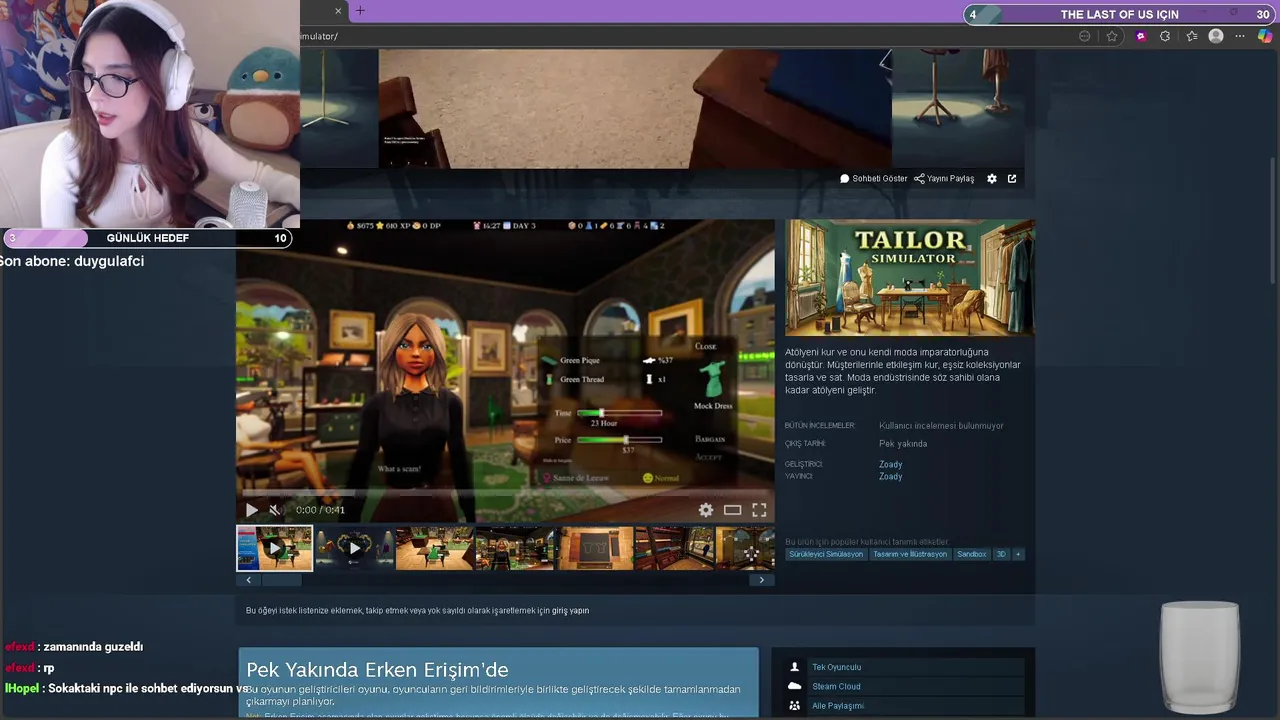The width and height of the screenshot is (1280, 720).
Task: Select the first trailer thumbnail
Action: pyautogui.click(x=274, y=548)
